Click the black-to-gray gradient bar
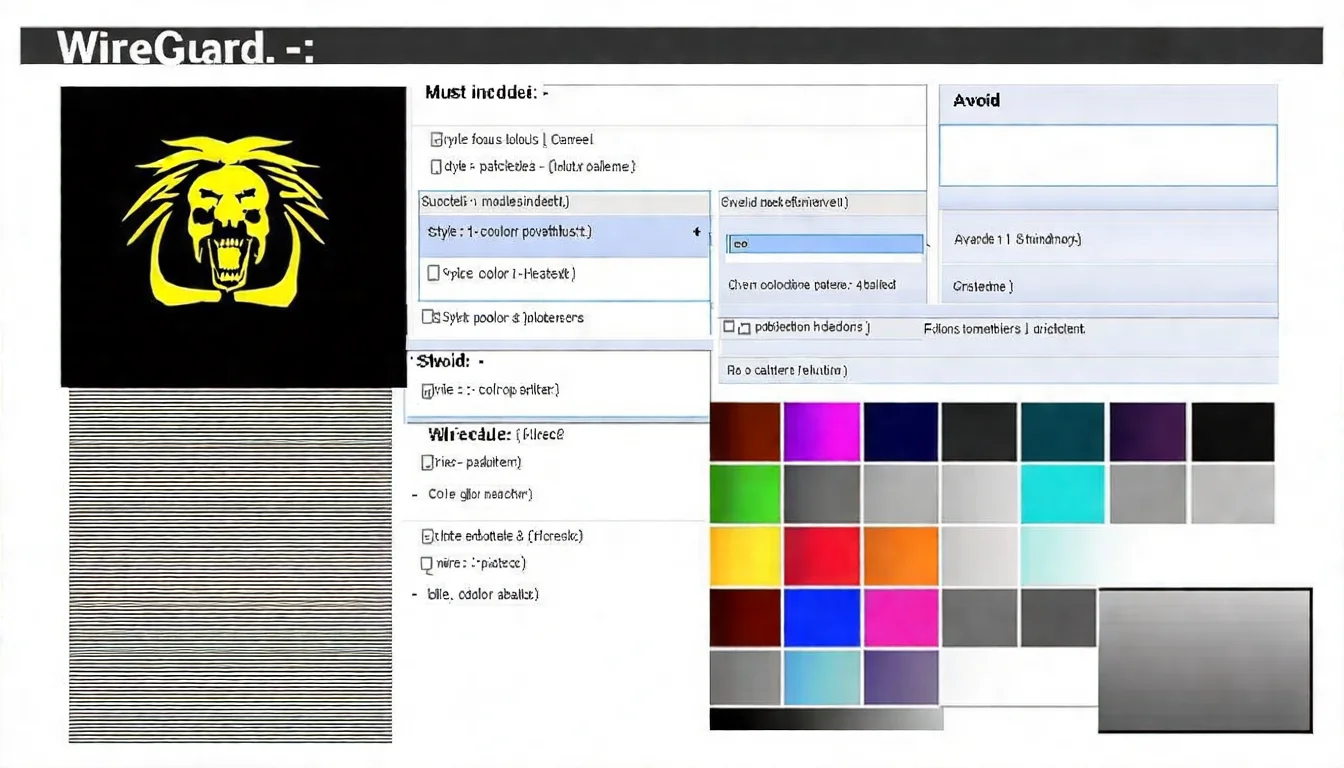Screen dimensions: 1344x768 (826, 719)
